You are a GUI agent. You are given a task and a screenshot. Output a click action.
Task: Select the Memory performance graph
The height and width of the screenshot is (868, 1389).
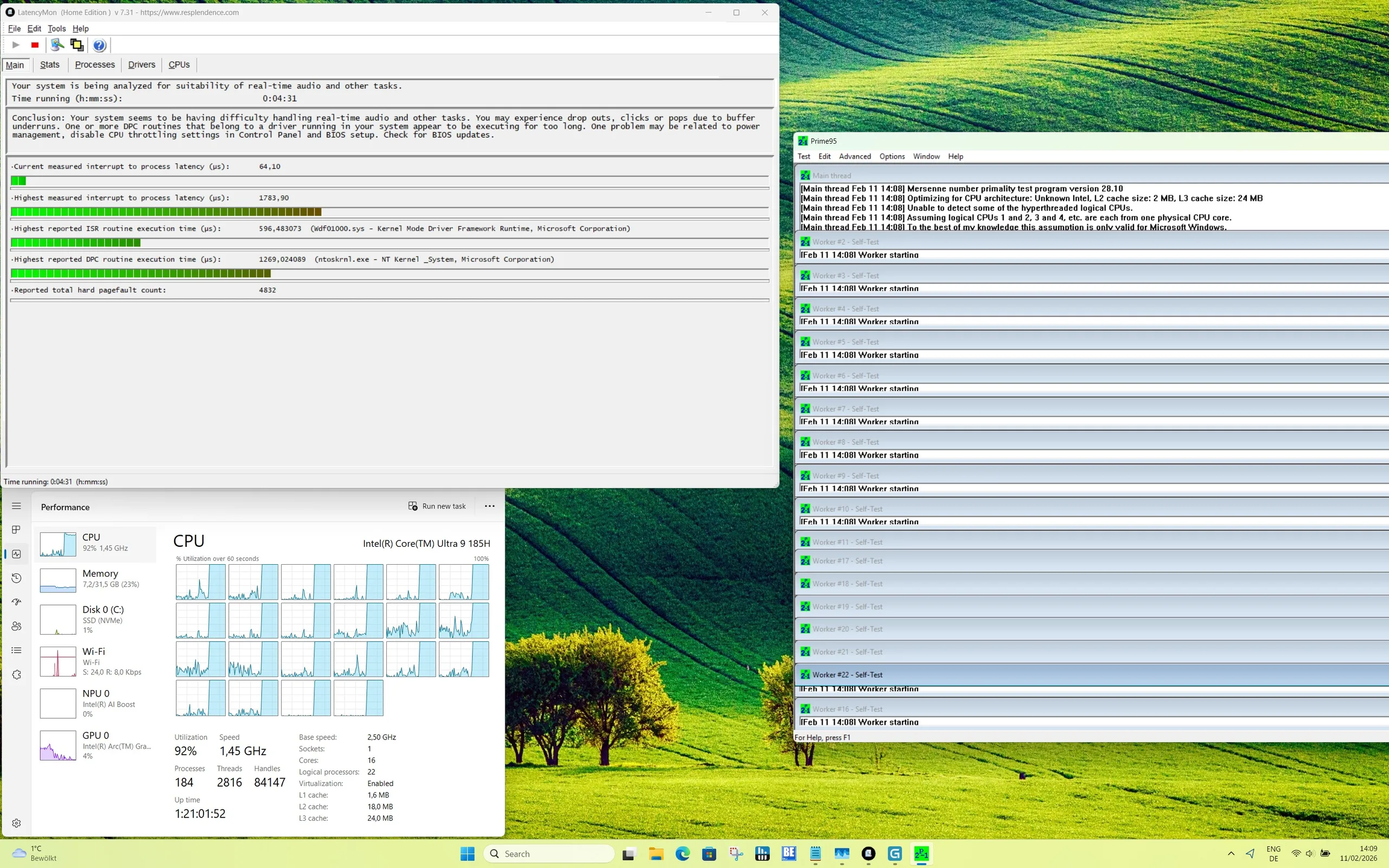pyautogui.click(x=95, y=579)
